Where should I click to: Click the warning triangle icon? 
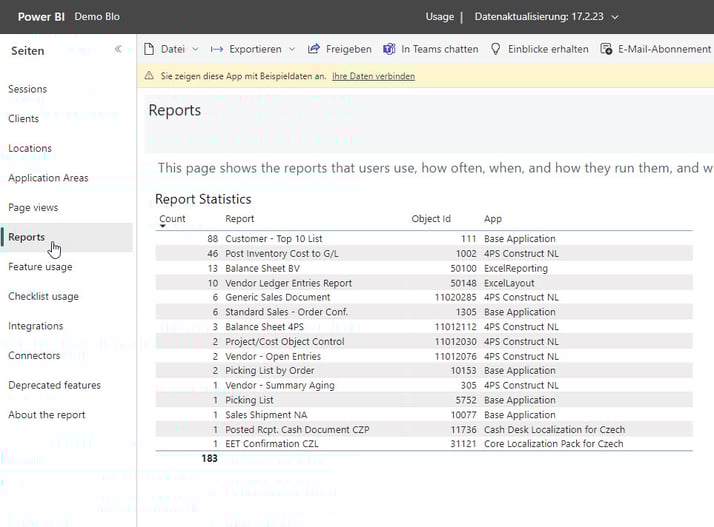coord(149,76)
